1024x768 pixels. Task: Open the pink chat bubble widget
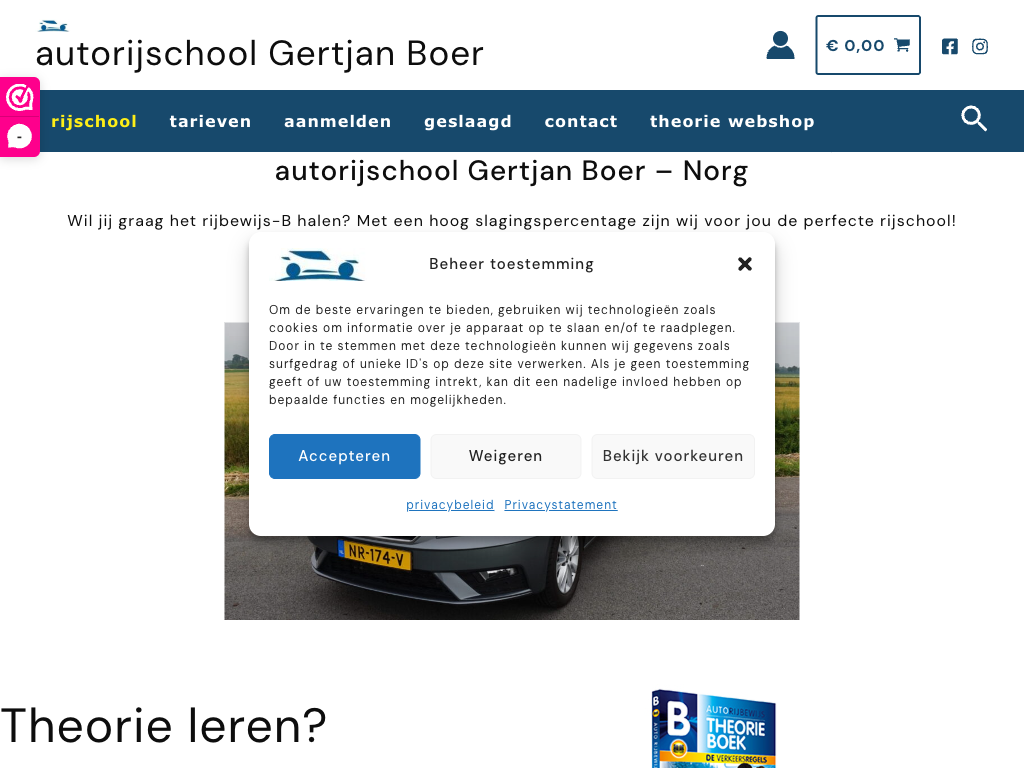(x=20, y=136)
